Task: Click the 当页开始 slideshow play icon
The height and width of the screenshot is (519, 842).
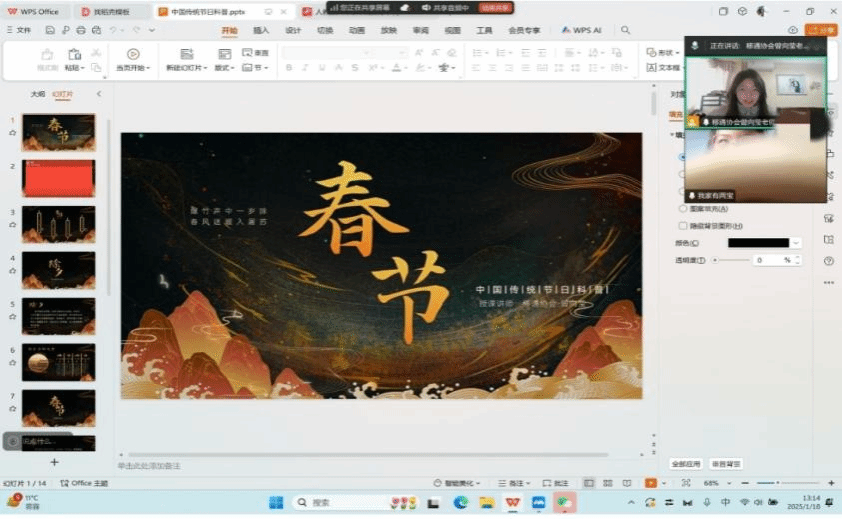Action: [x=133, y=54]
